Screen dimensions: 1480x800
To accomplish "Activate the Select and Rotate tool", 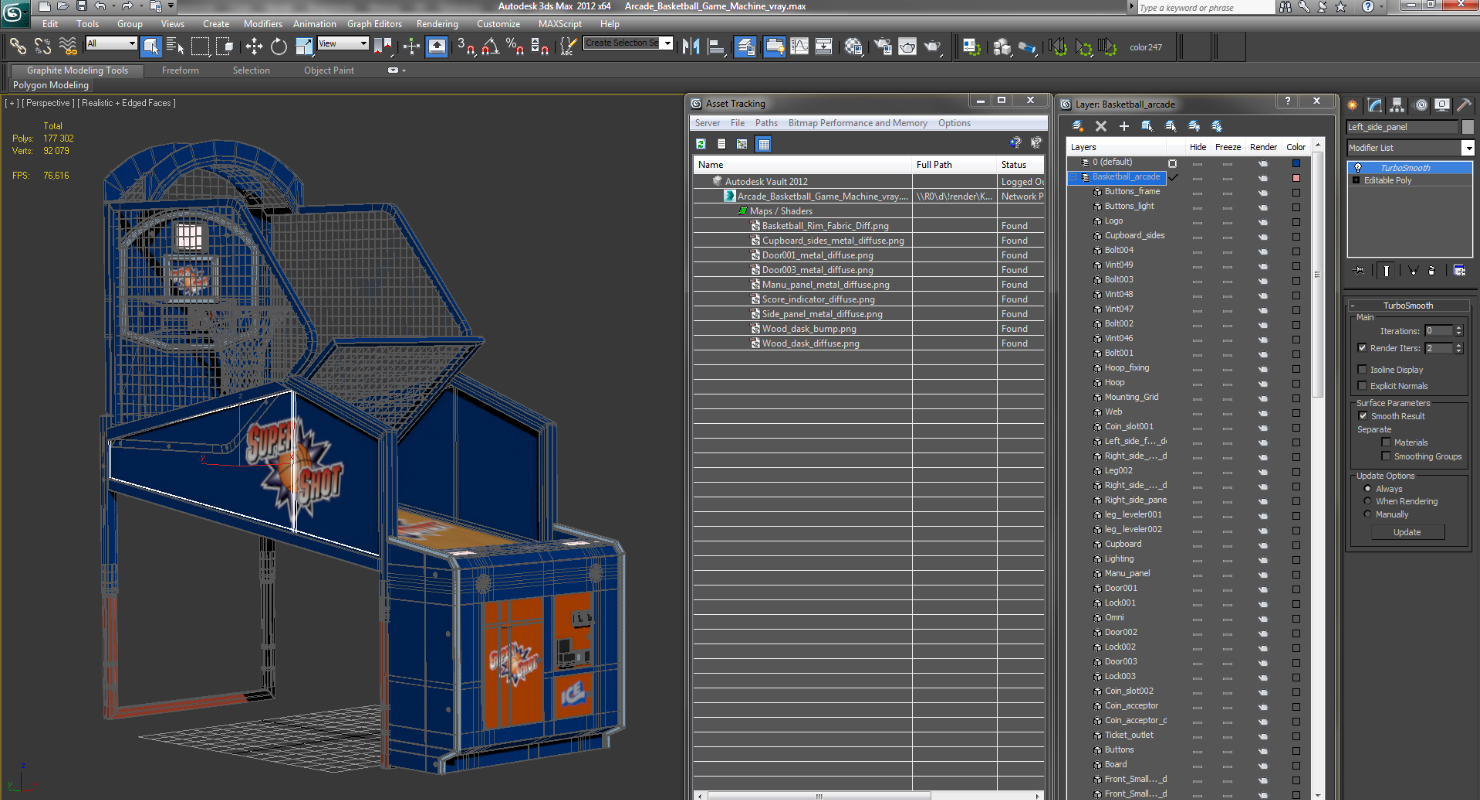I will [x=278, y=46].
